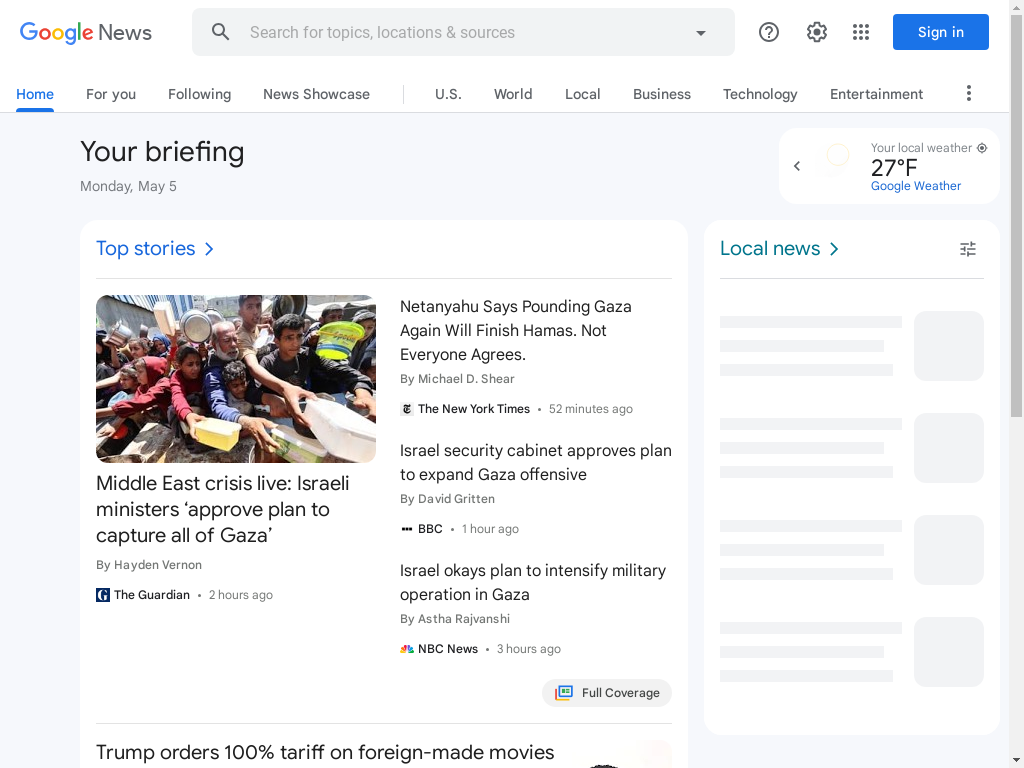Open the Help question mark icon
1024x768 pixels.
pyautogui.click(x=769, y=32)
